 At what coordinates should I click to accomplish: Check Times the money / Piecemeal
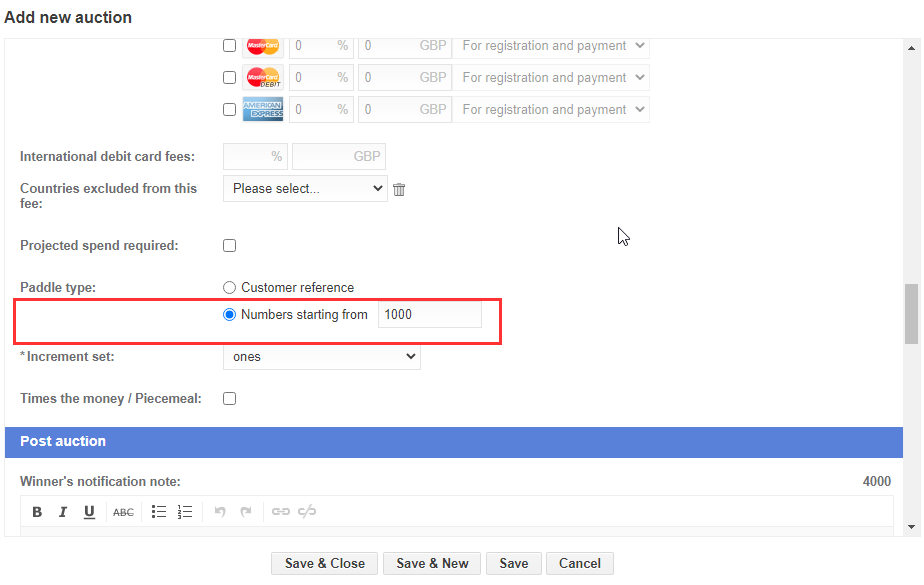point(229,399)
